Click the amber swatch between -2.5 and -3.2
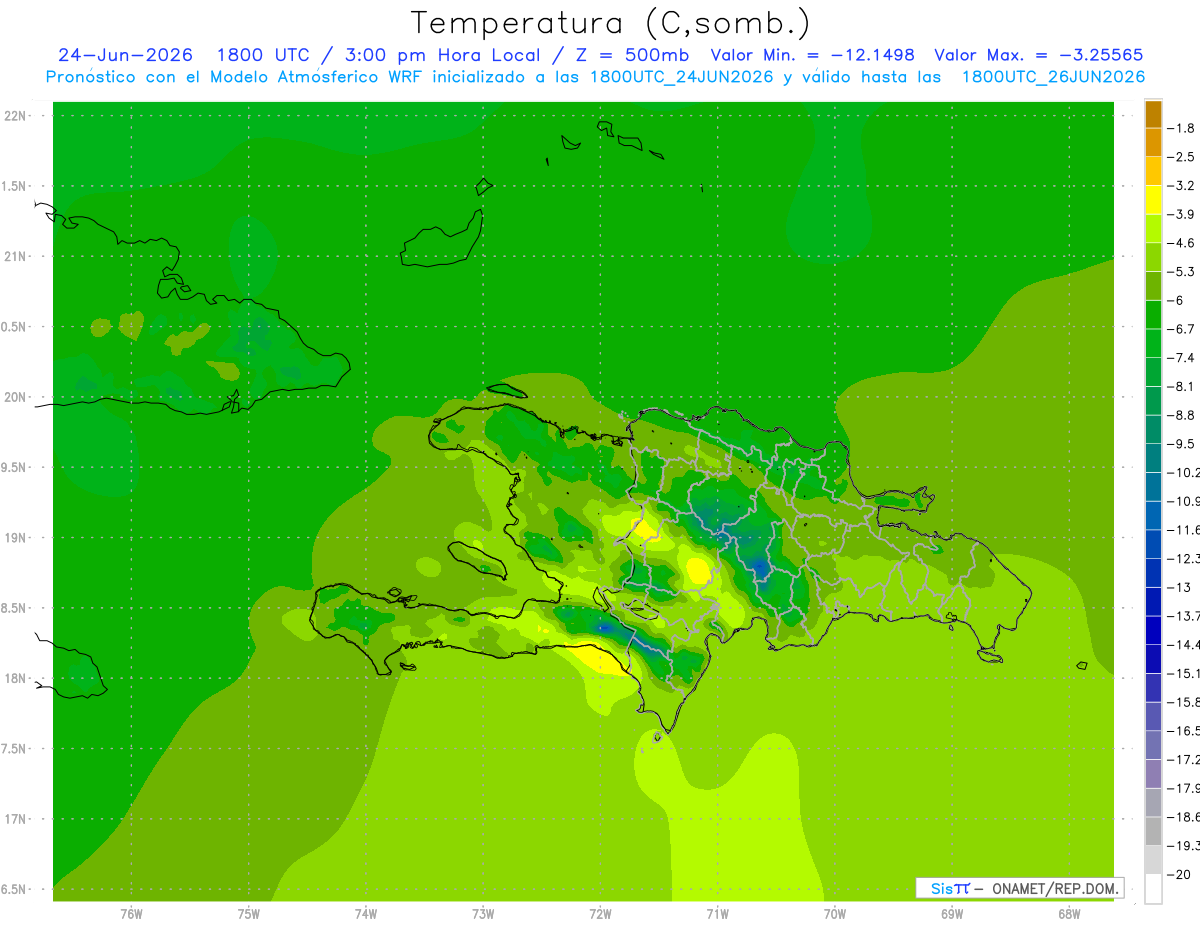The width and height of the screenshot is (1200, 927). 1153,171
